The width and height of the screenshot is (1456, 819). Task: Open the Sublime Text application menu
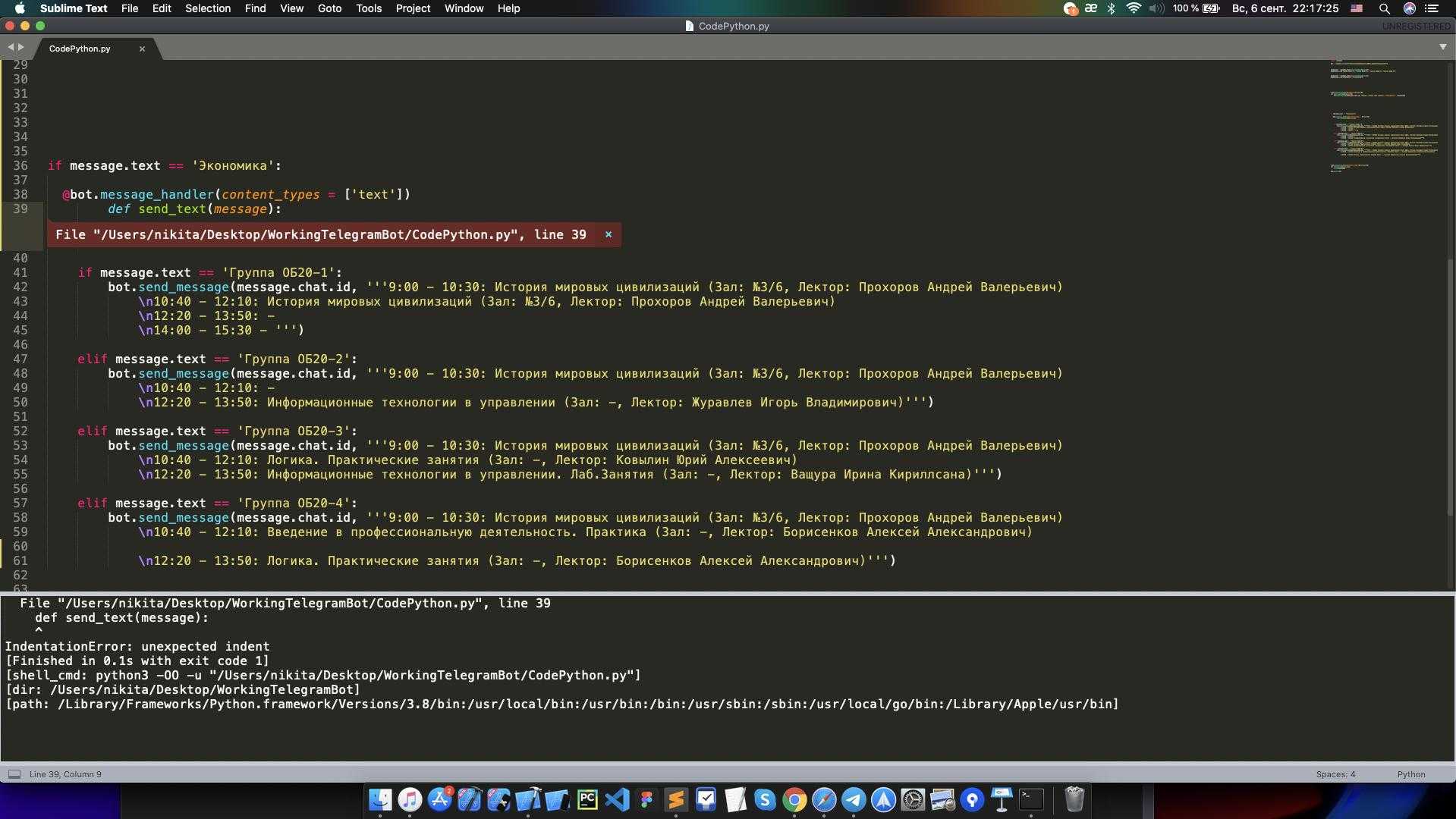coord(74,8)
